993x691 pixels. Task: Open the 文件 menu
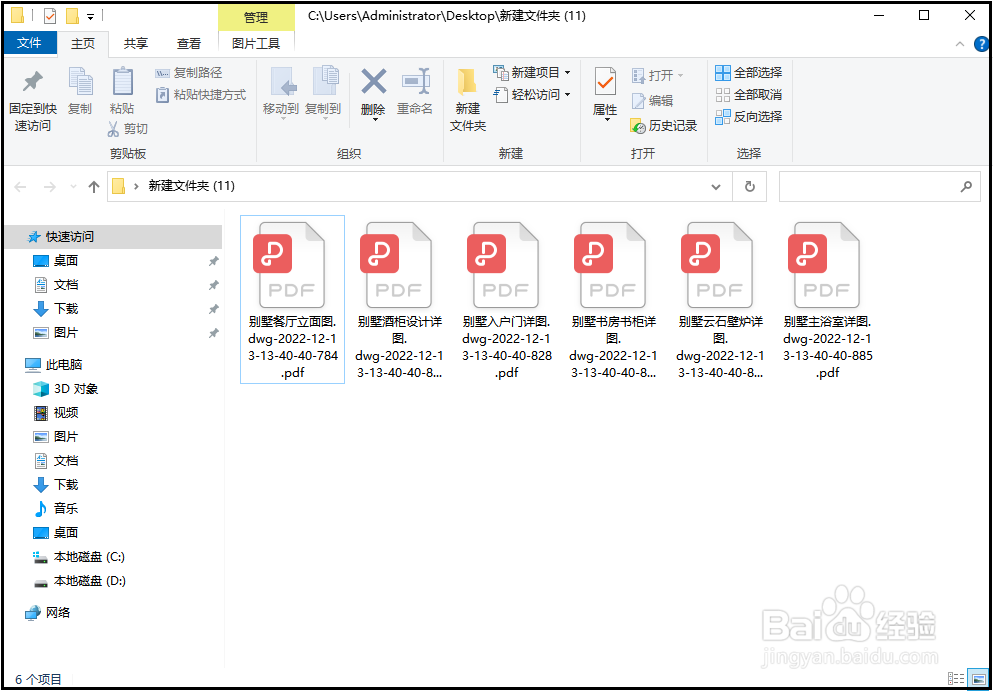pyautogui.click(x=31, y=43)
